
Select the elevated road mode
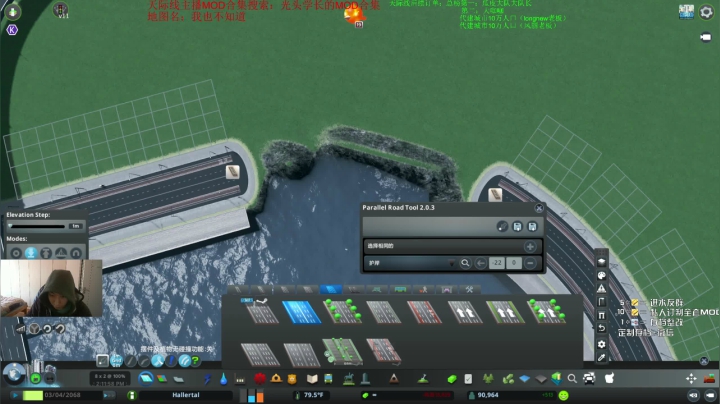[x=46, y=252]
